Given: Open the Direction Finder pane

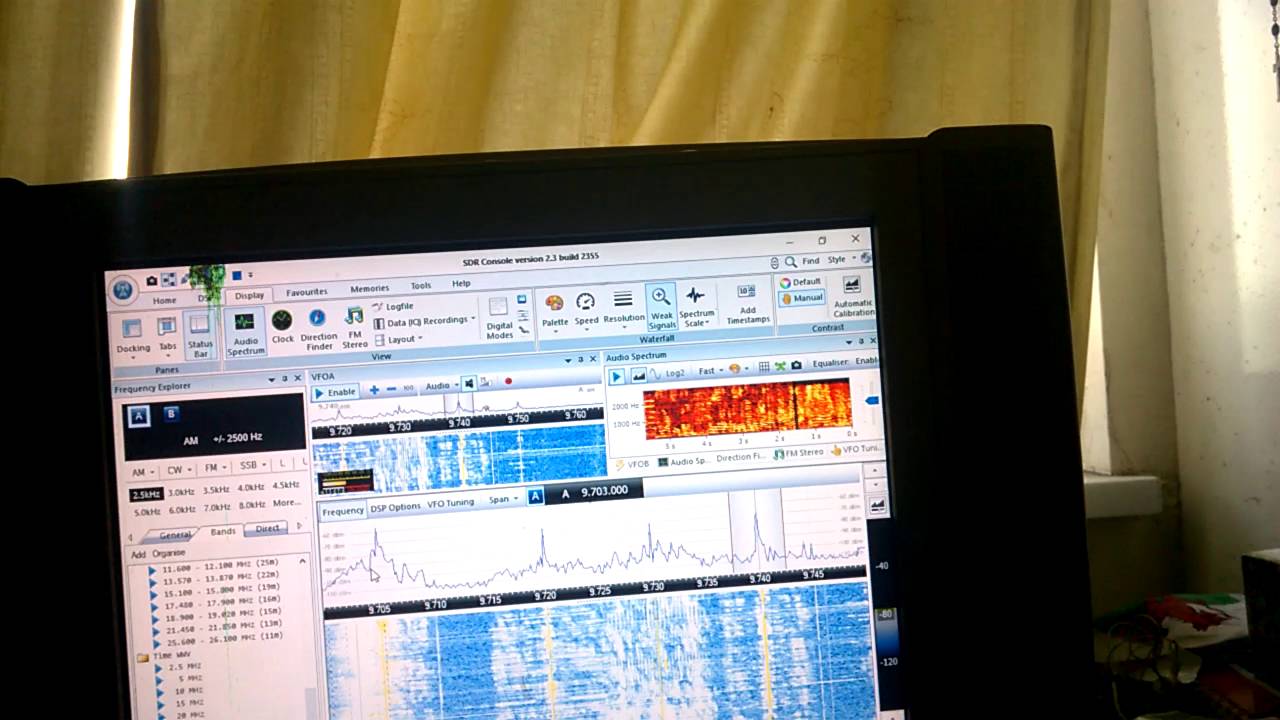Looking at the screenshot, I should (318, 329).
